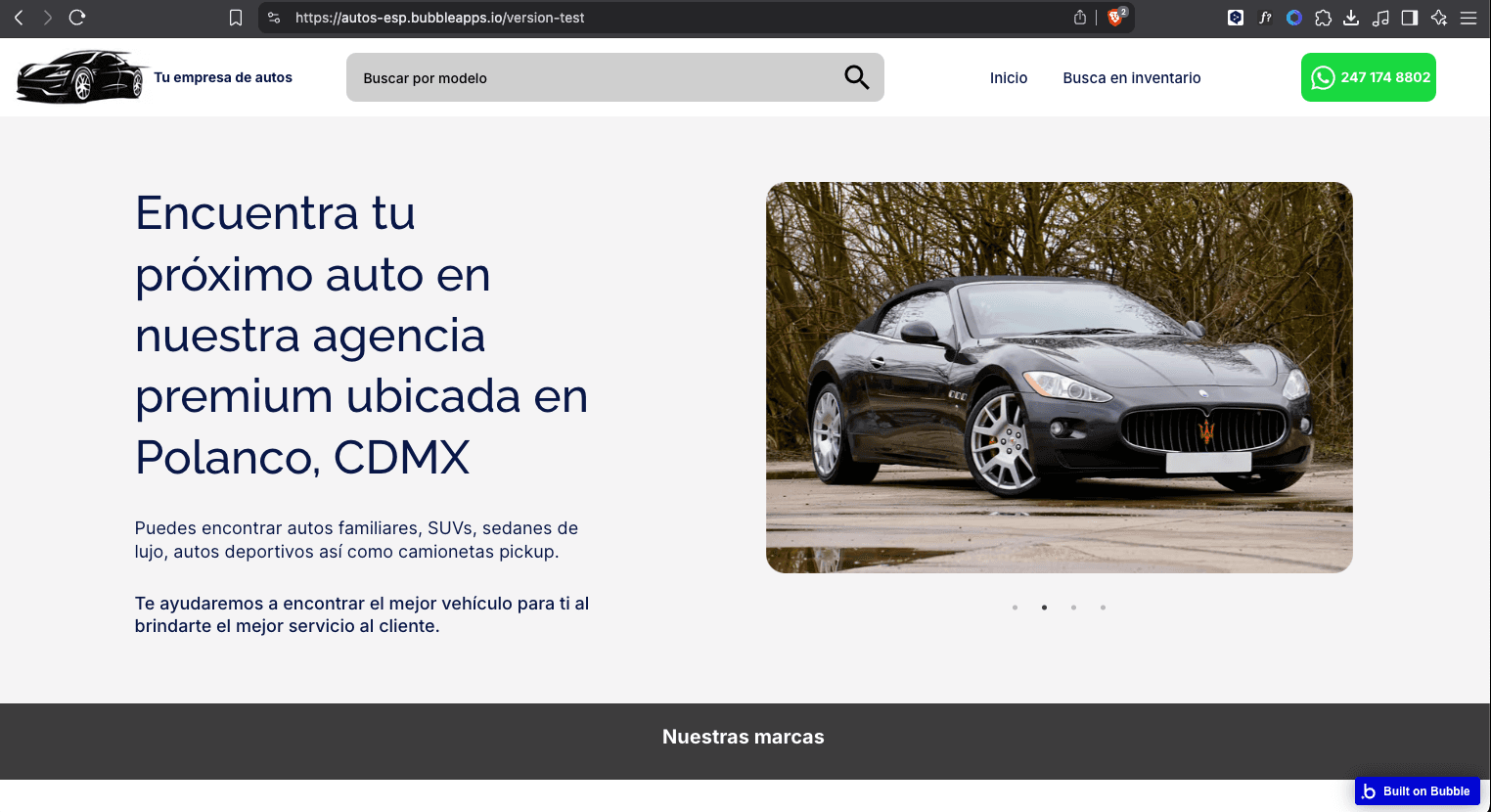Go to Inicio page
This screenshot has height=812, width=1491.
click(1008, 78)
